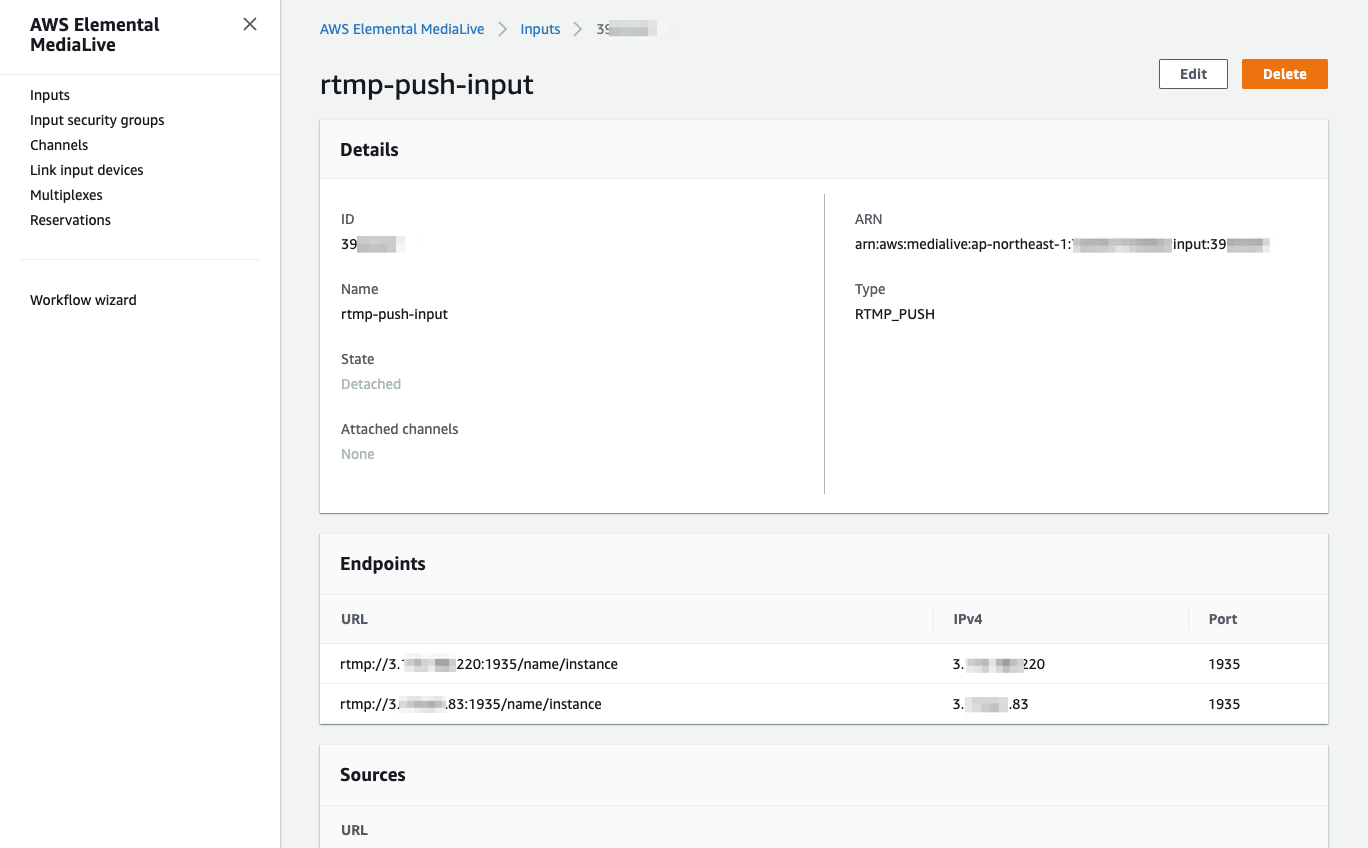Click the input ID breadcrumb item

[626, 29]
